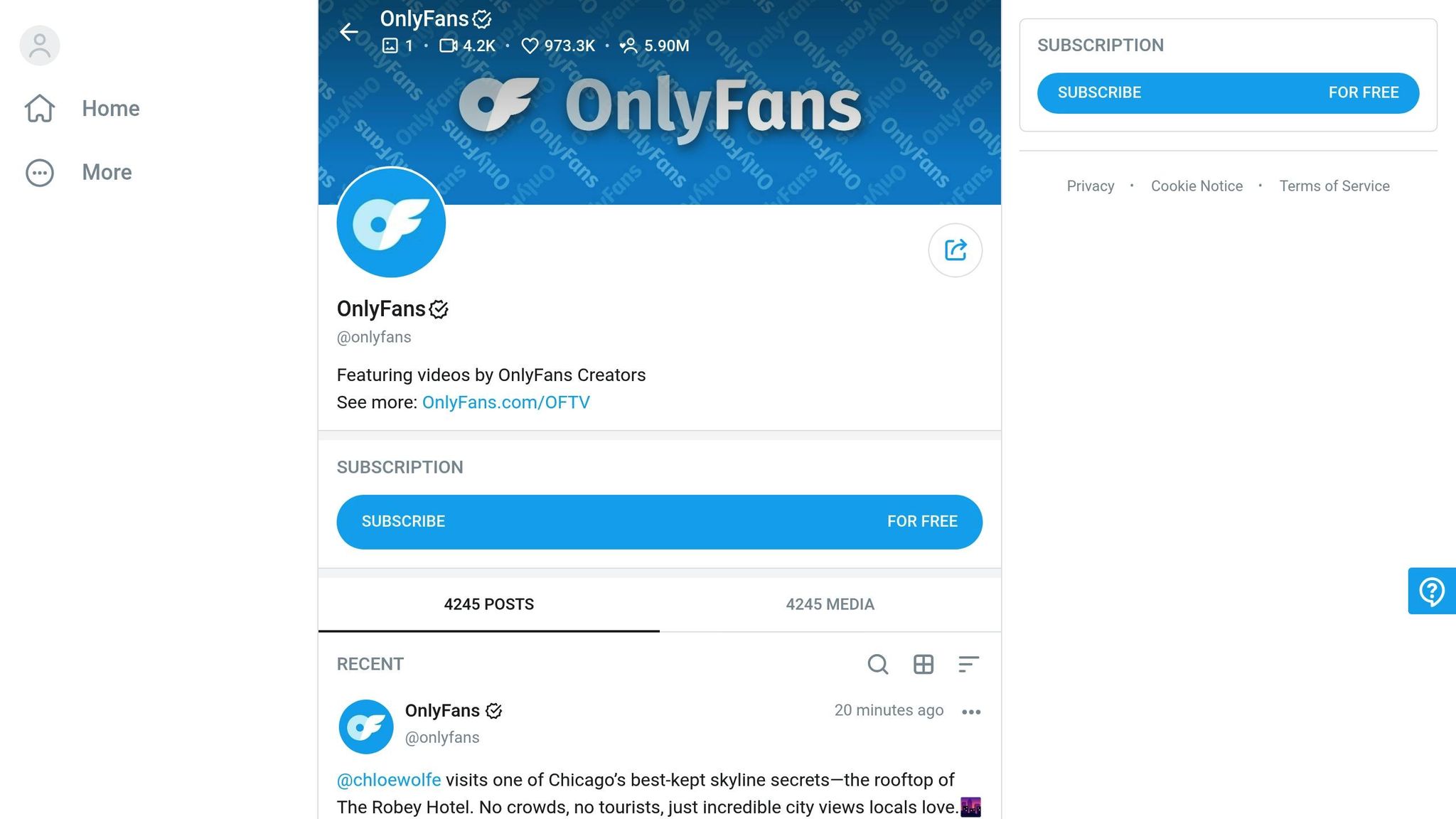Open the OnlyFans.com/OFTV link
Image resolution: width=1456 pixels, height=819 pixels.
(x=505, y=402)
